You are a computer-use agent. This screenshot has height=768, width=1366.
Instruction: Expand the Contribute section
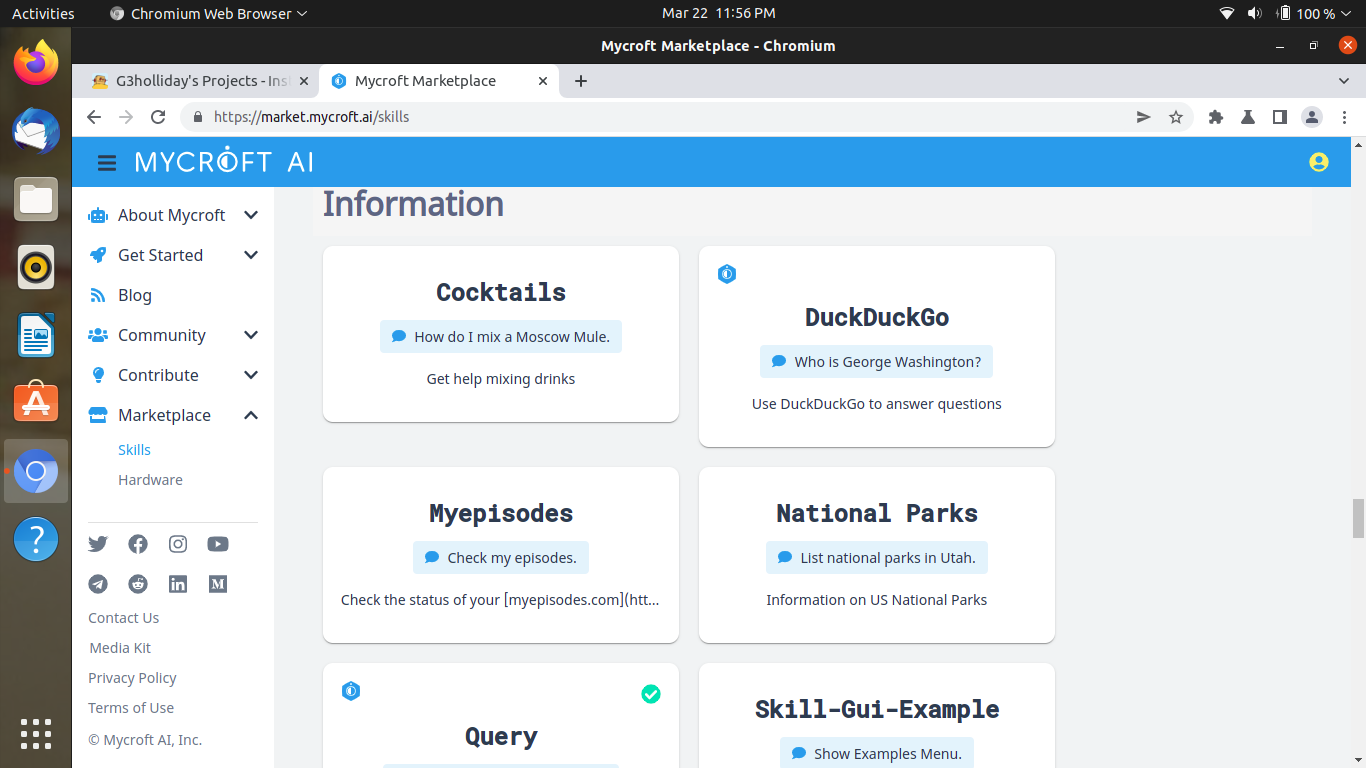(251, 375)
